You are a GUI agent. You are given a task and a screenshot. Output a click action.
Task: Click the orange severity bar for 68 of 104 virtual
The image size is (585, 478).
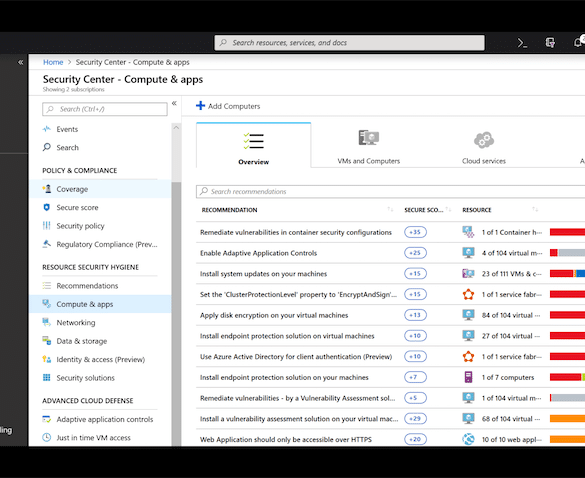click(567, 419)
